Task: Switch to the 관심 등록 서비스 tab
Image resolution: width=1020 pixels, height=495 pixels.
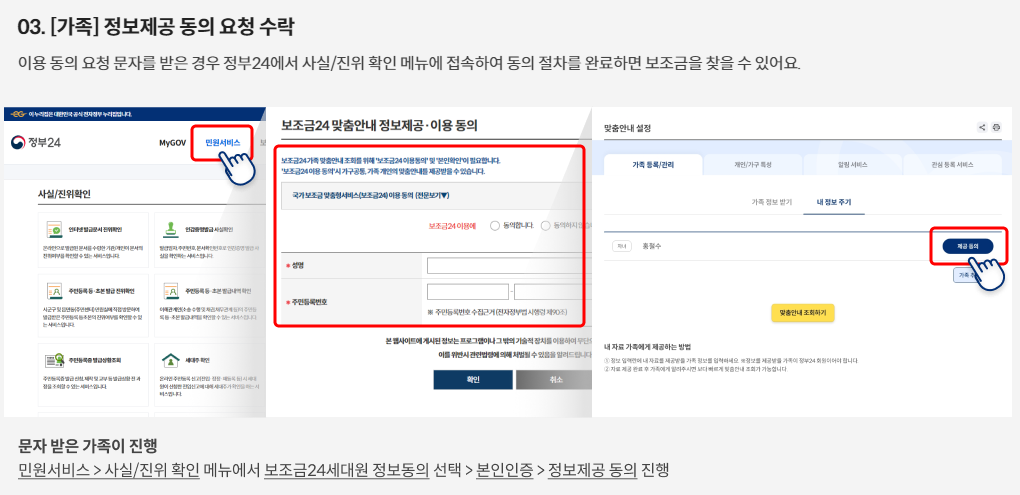Action: [x=952, y=165]
